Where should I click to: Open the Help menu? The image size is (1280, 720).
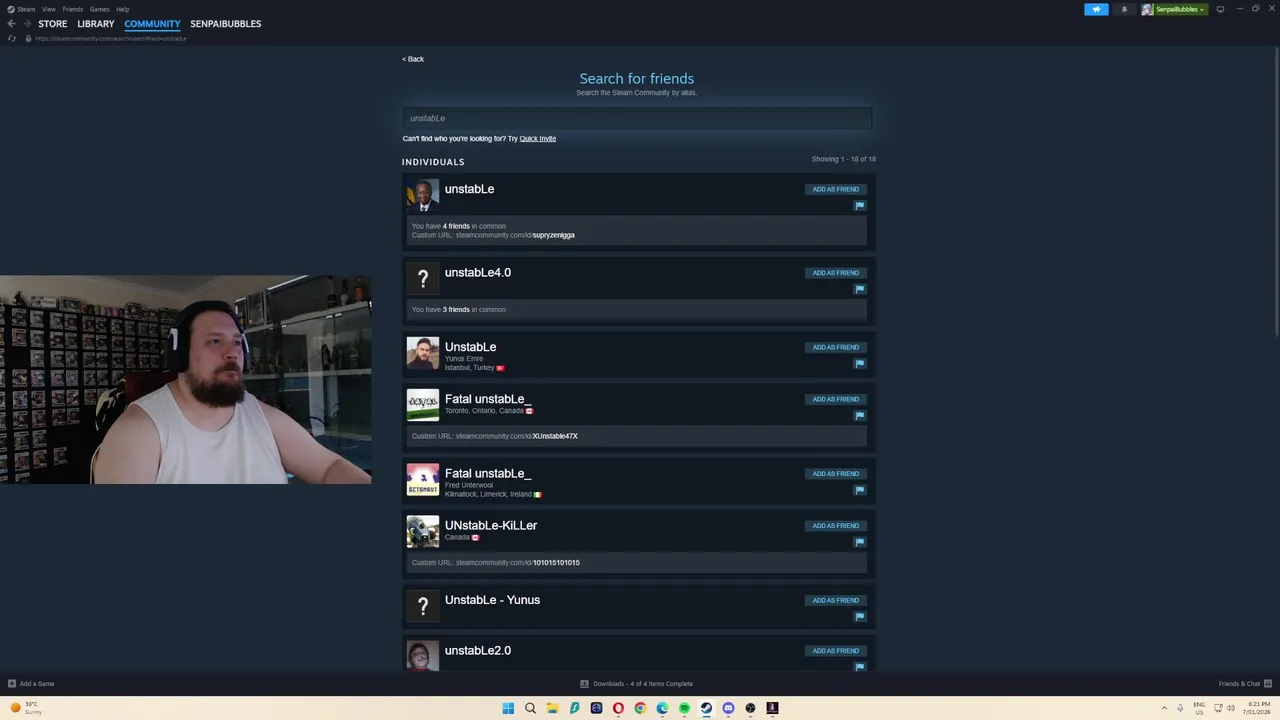[122, 9]
